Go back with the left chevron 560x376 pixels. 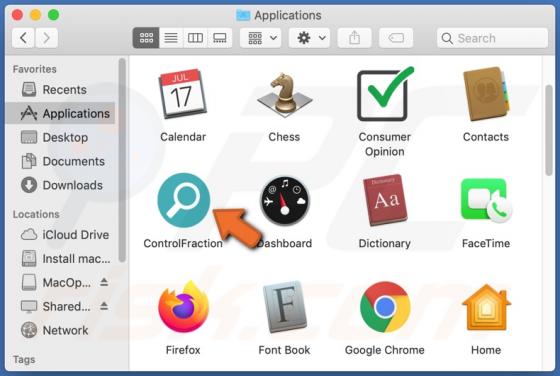(23, 38)
